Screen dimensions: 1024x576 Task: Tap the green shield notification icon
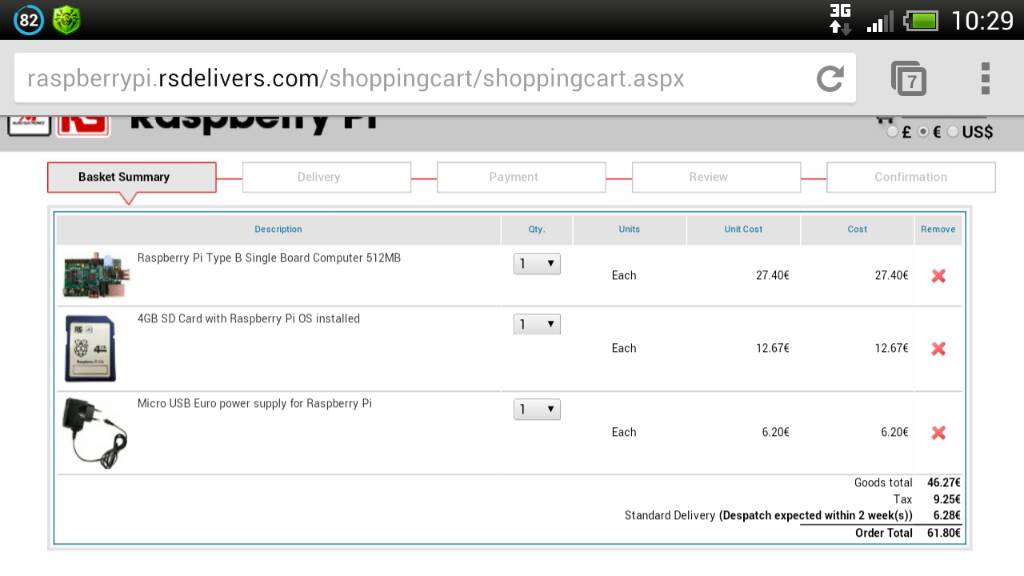[66, 20]
